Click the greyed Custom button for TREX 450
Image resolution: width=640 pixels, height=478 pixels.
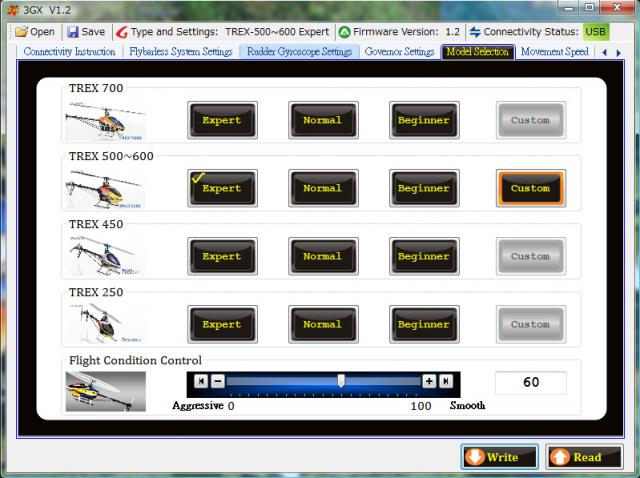coord(531,256)
